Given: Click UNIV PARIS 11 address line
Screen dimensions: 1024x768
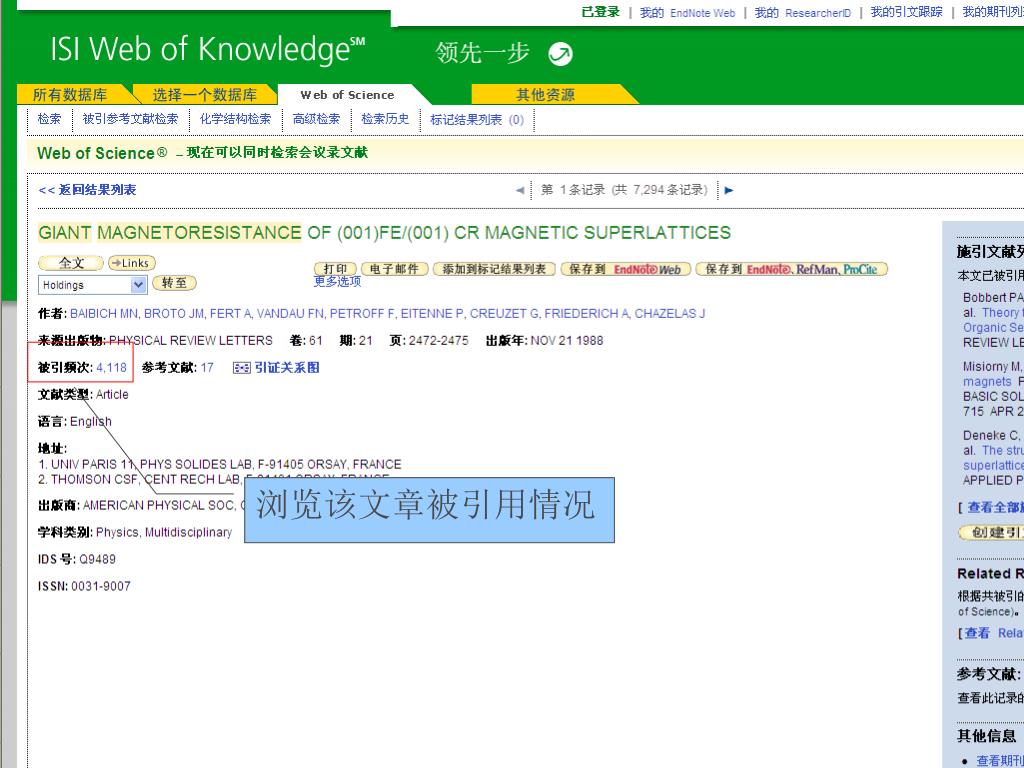Looking at the screenshot, I should click(219, 464).
